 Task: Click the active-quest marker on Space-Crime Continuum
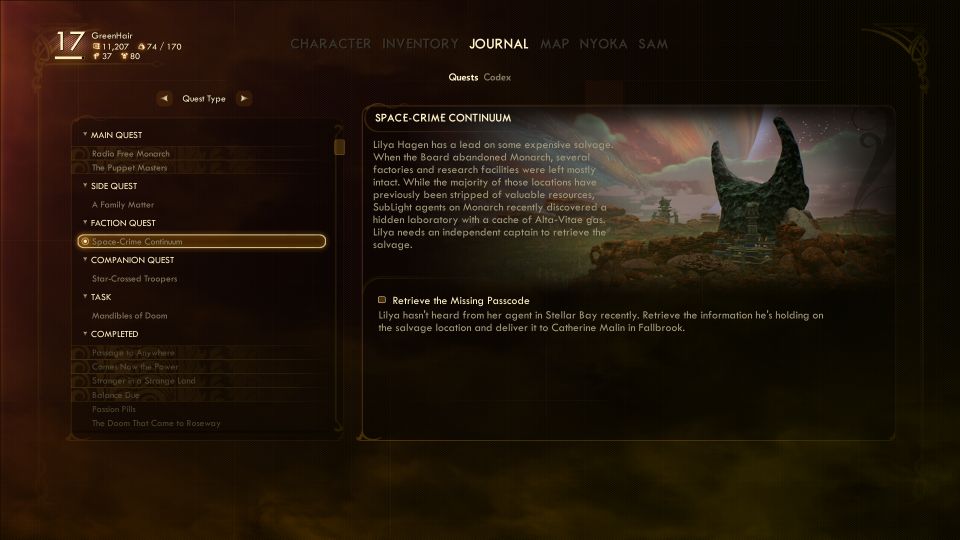click(85, 242)
